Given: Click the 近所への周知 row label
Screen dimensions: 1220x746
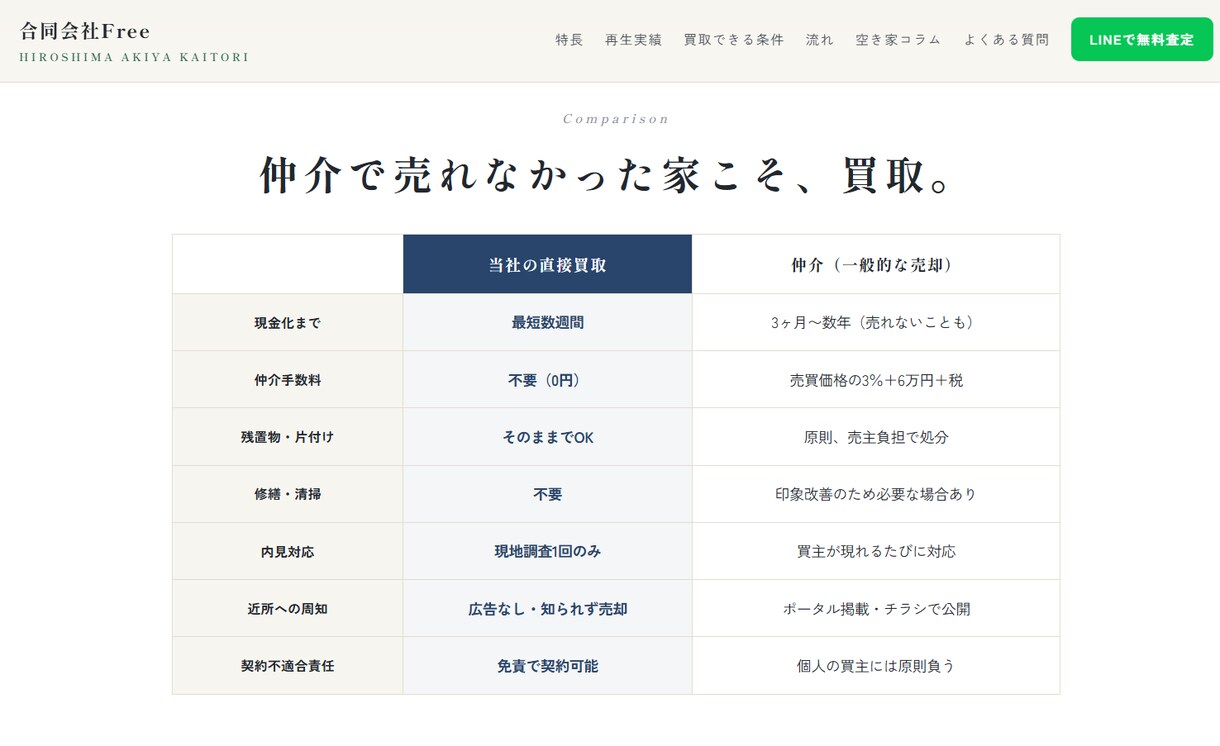Looking at the screenshot, I should [287, 608].
